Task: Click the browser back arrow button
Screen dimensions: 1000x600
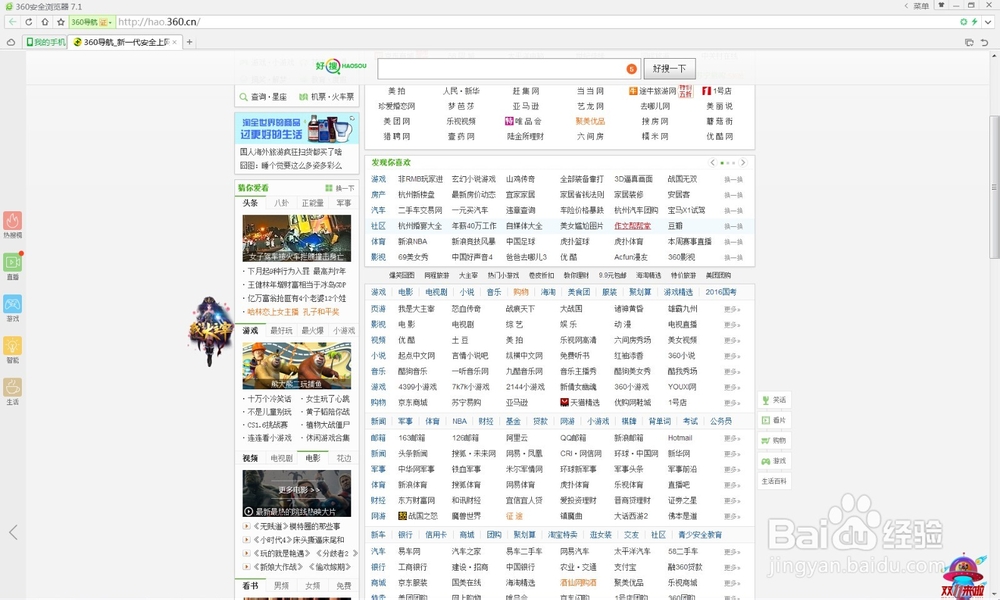Action: 13,22
